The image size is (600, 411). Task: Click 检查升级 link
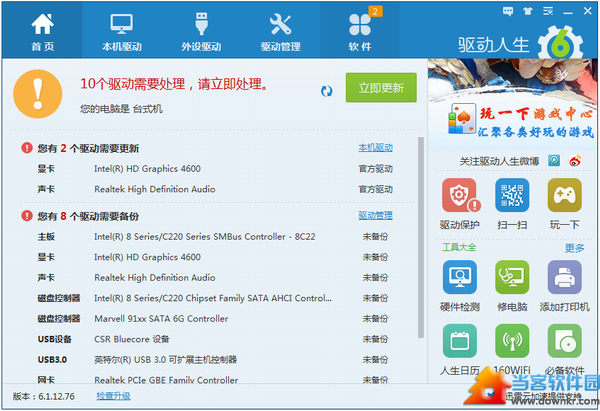[x=113, y=396]
